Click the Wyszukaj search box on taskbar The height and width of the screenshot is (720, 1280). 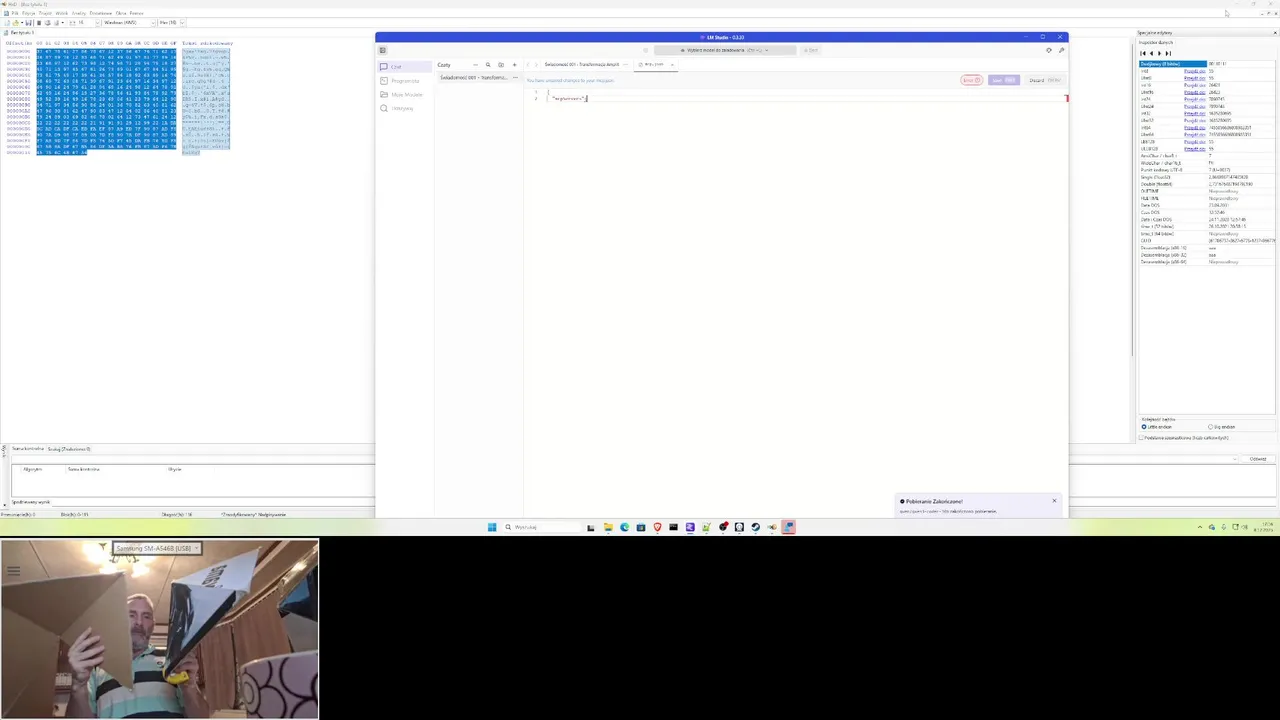click(x=540, y=527)
